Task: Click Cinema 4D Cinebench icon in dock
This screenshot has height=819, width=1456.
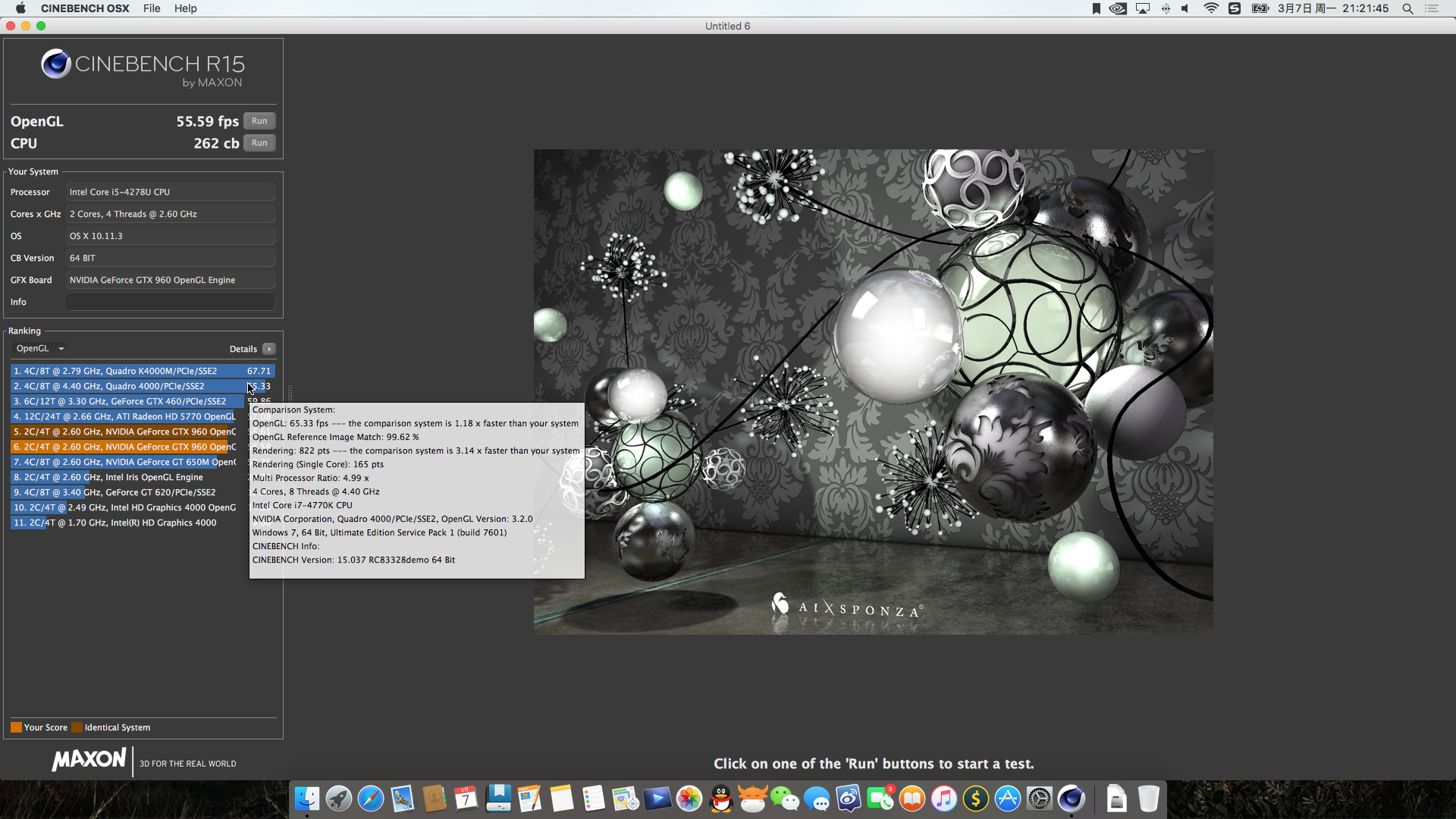Action: (x=1072, y=799)
